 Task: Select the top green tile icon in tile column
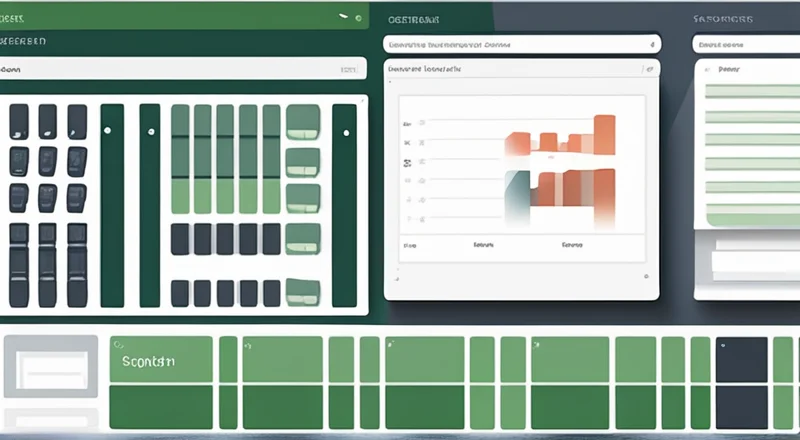pos(302,121)
